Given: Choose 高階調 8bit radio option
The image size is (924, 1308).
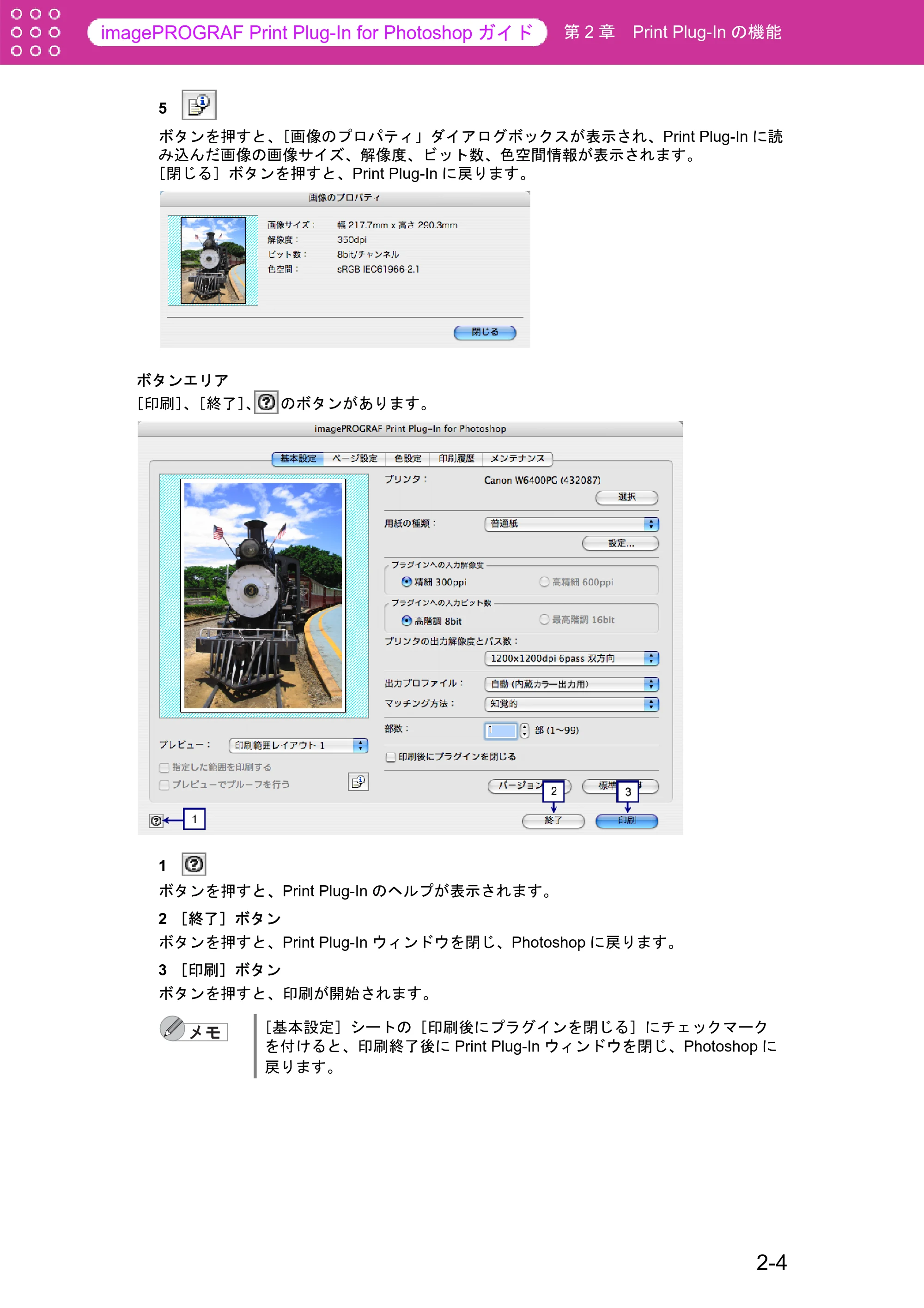Looking at the screenshot, I should point(407,621).
